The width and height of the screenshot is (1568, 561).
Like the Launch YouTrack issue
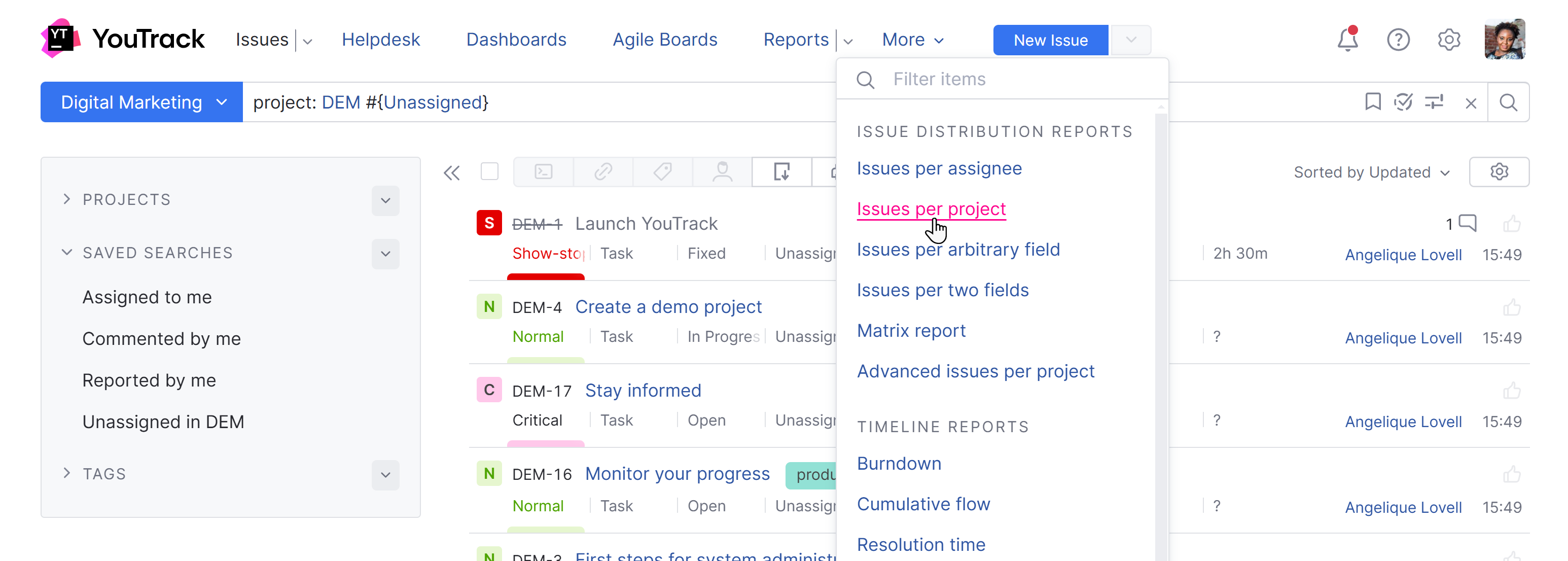coord(1511,224)
